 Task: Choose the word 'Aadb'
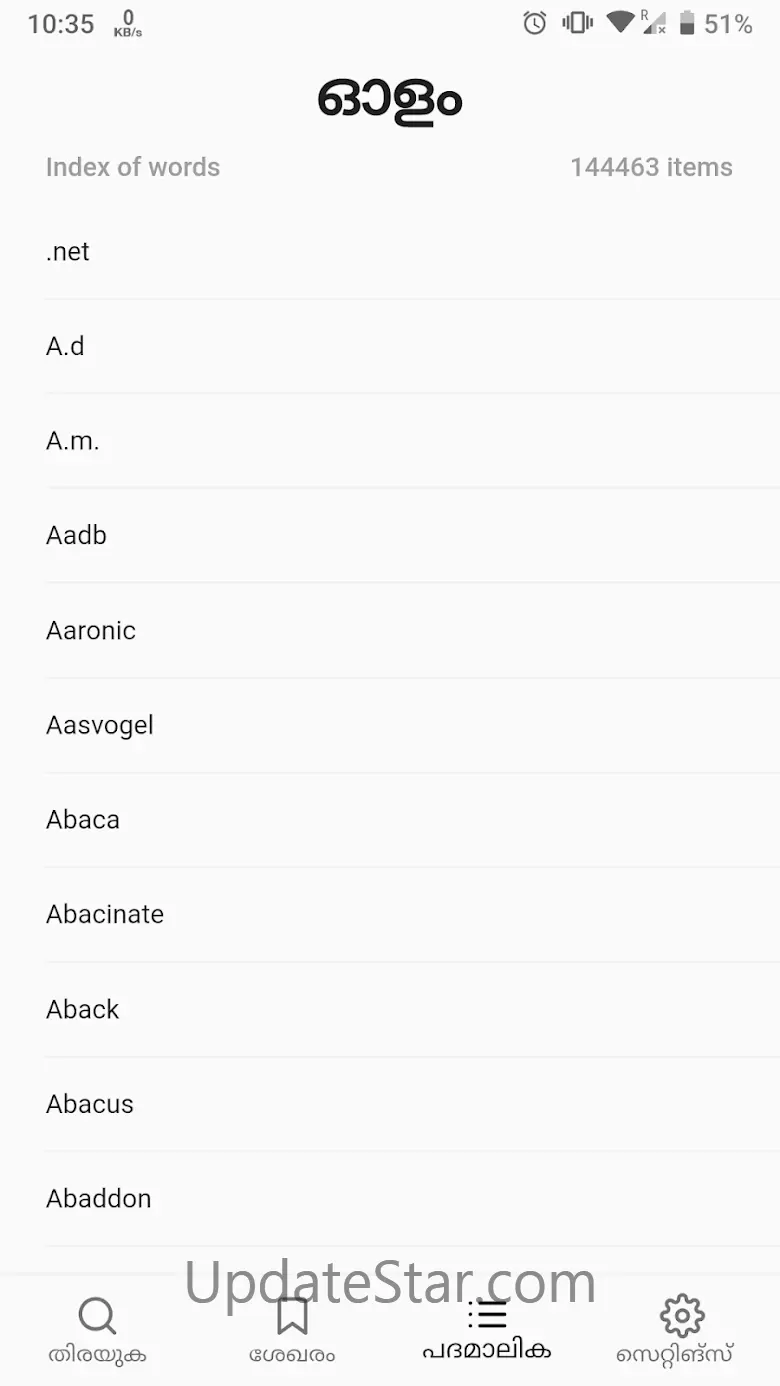coord(76,536)
